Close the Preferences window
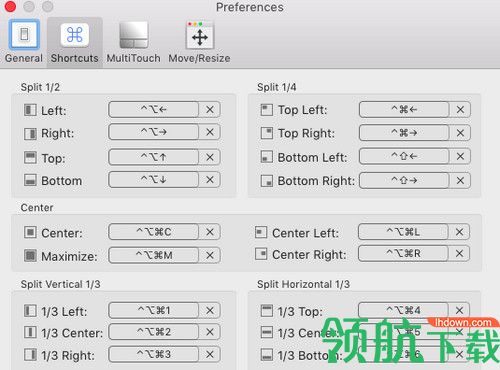This screenshot has height=370, width=500. pyautogui.click(x=10, y=7)
